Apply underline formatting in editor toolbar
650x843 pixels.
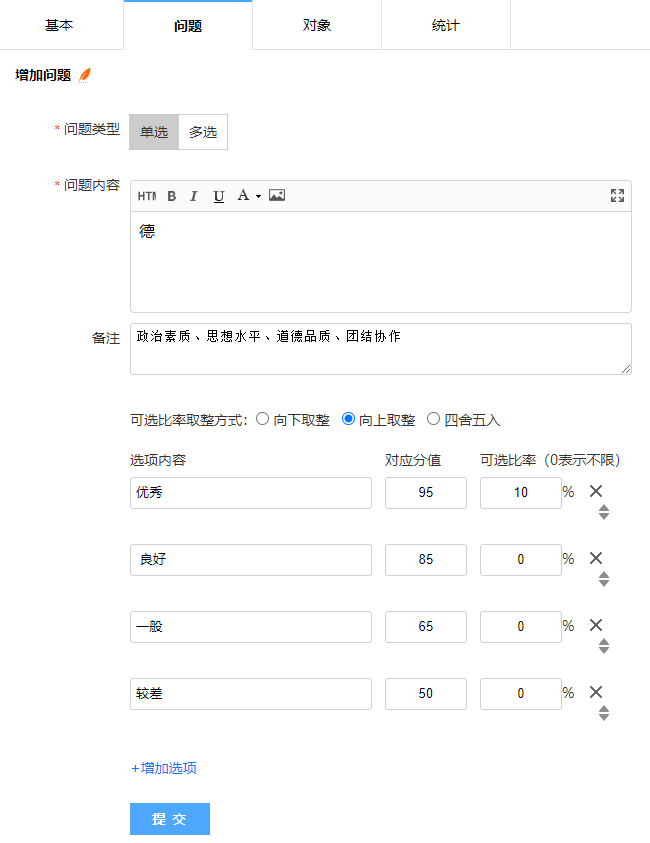pos(219,196)
